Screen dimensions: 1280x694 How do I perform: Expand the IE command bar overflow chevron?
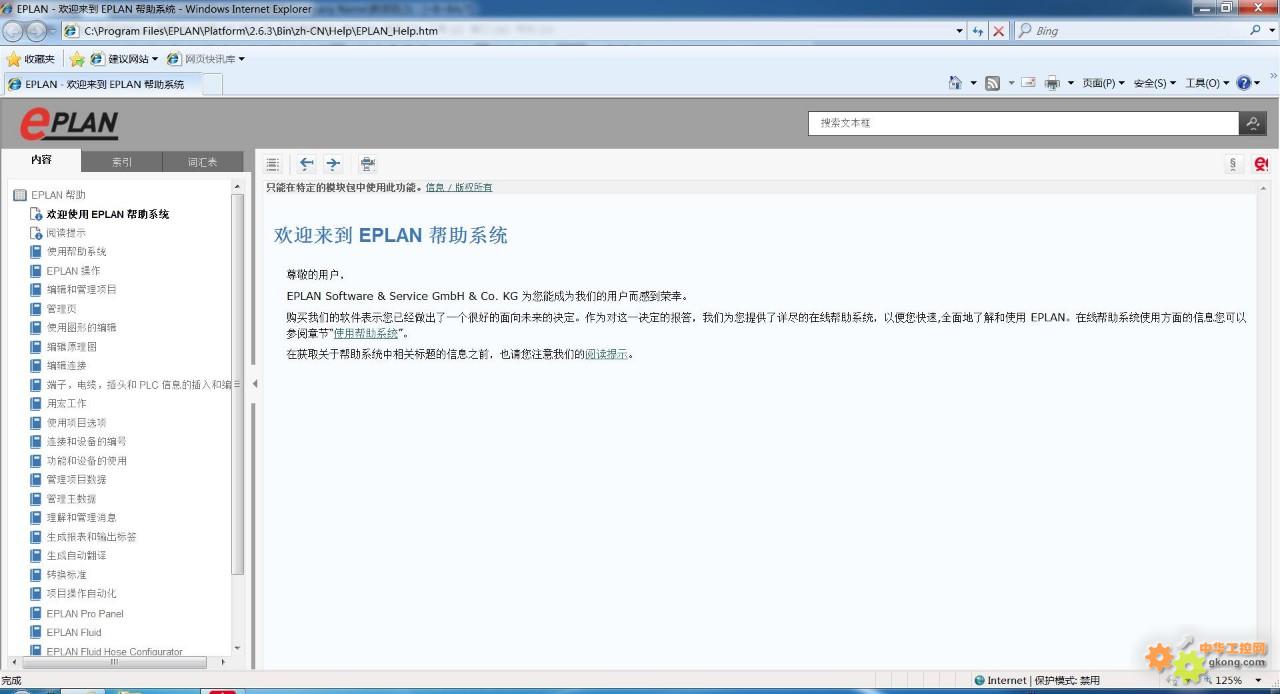point(1273,77)
